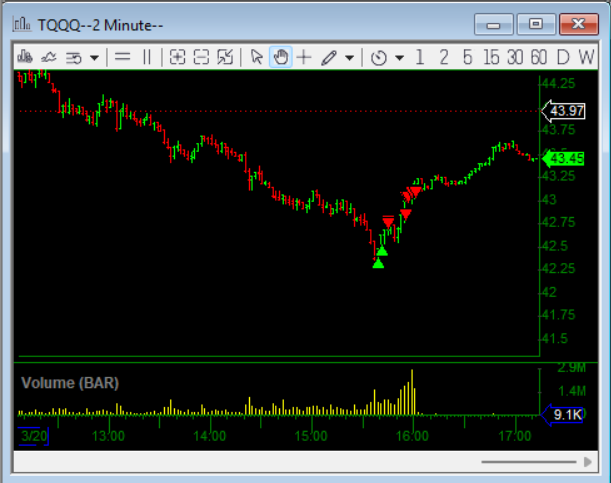Switch to 30 minute interval
Screen dimensions: 611x483
tap(515, 57)
